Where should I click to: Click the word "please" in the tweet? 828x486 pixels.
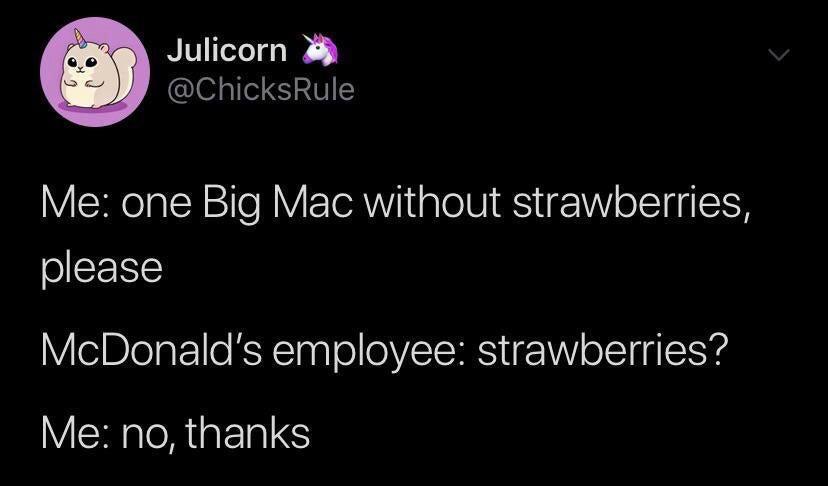tap(101, 268)
